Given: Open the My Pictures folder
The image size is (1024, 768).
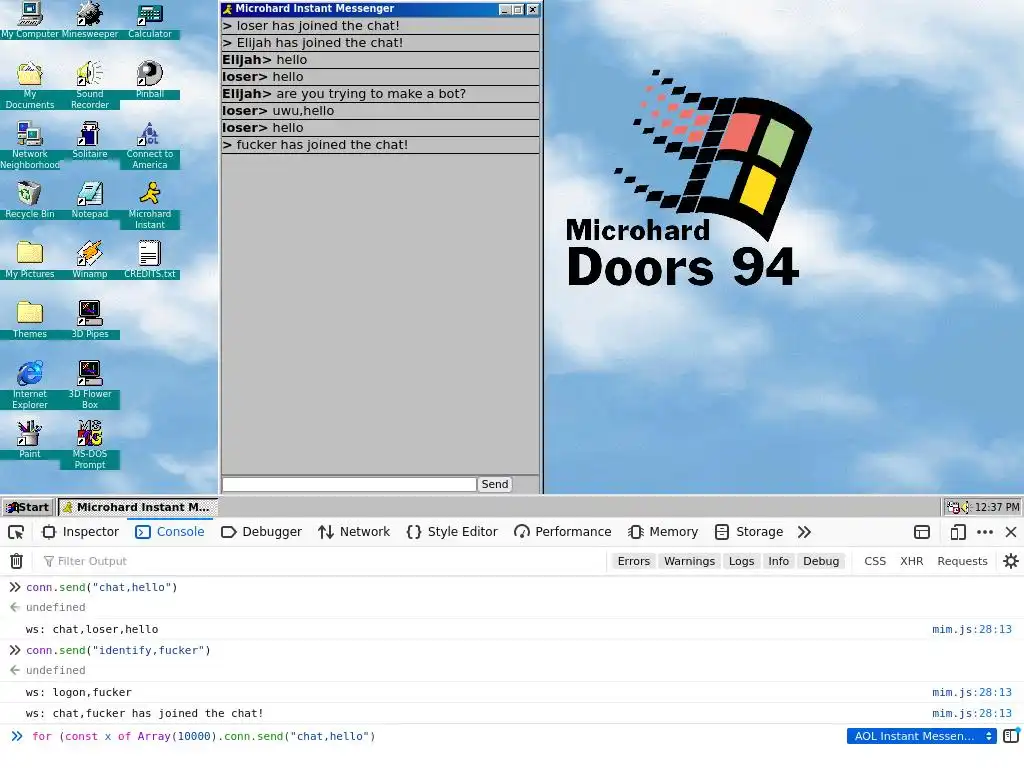Looking at the screenshot, I should point(29,260).
